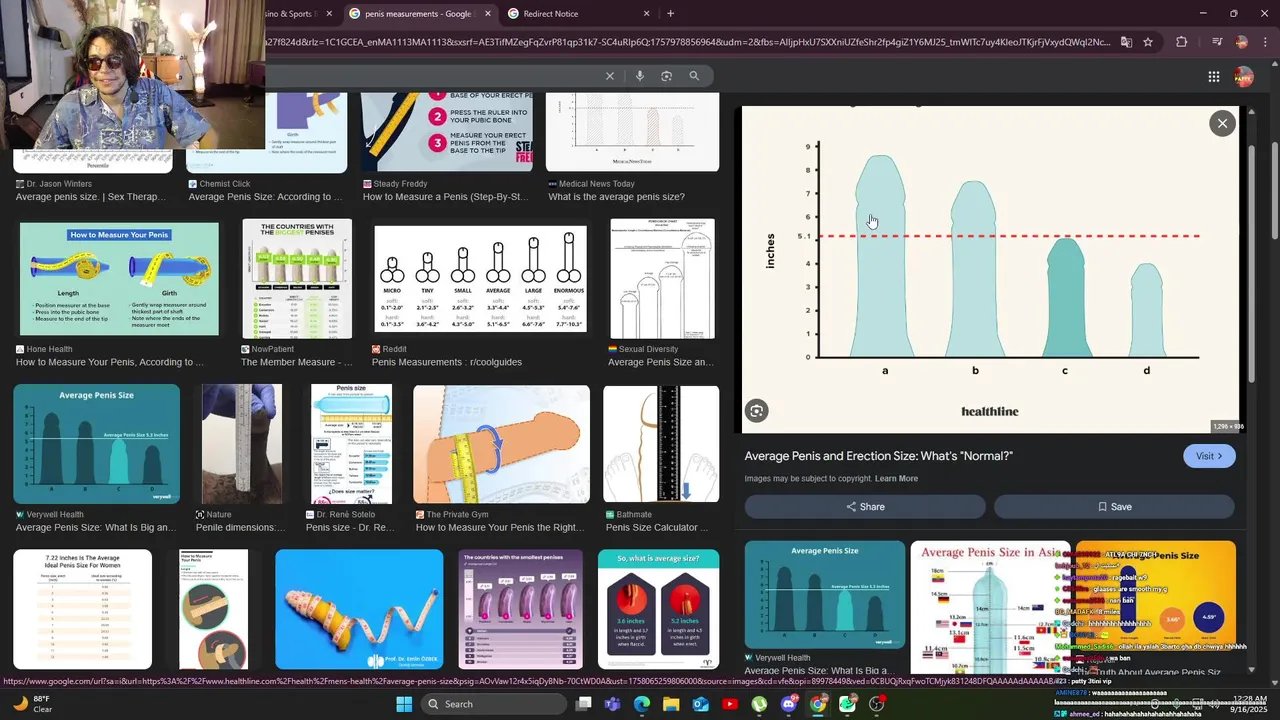Image resolution: width=1280 pixels, height=720 pixels.
Task: Open 7.22 Inches ideal size table thumbnail
Action: pyautogui.click(x=83, y=609)
